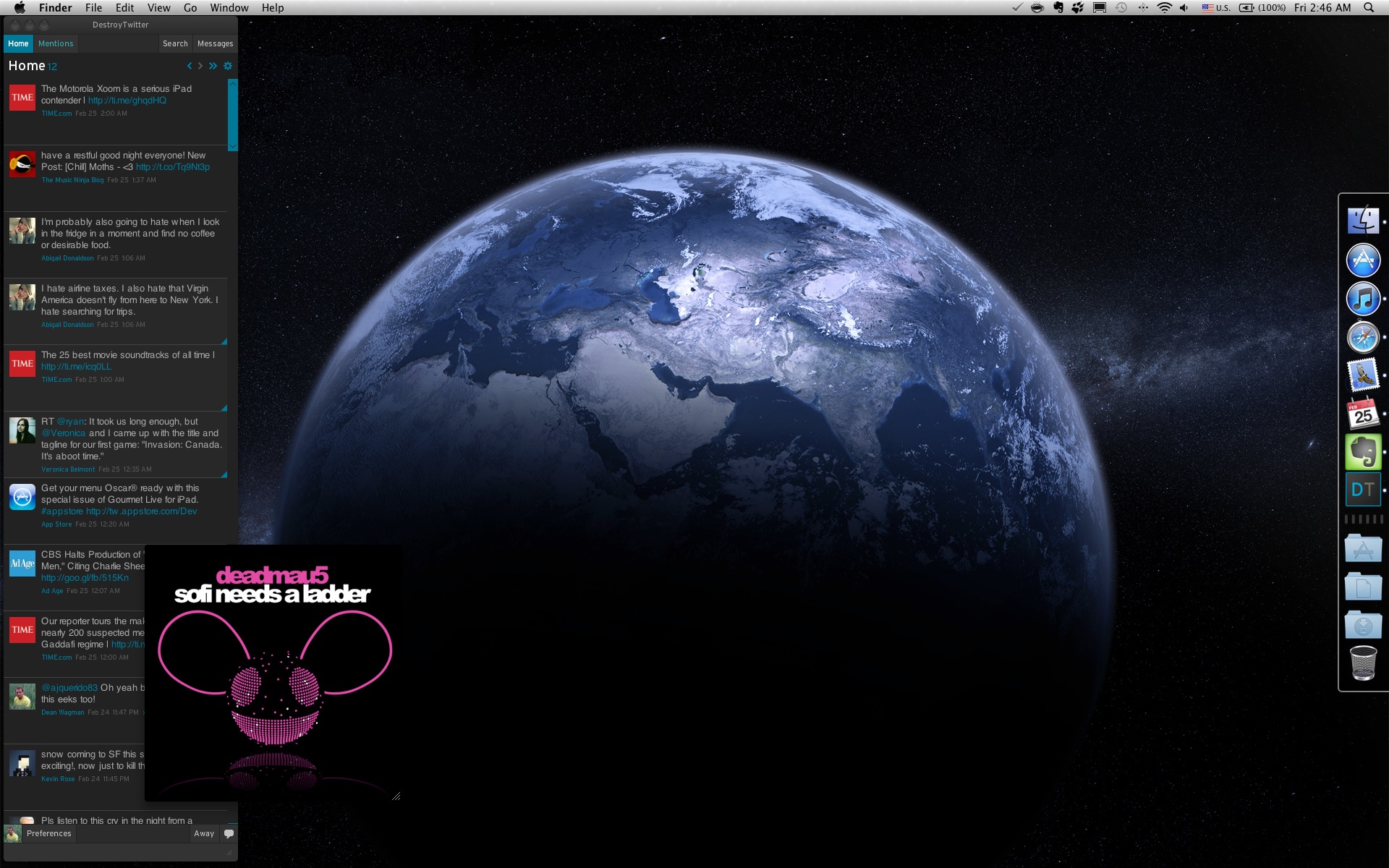Click the right chevron in Home header

[200, 66]
